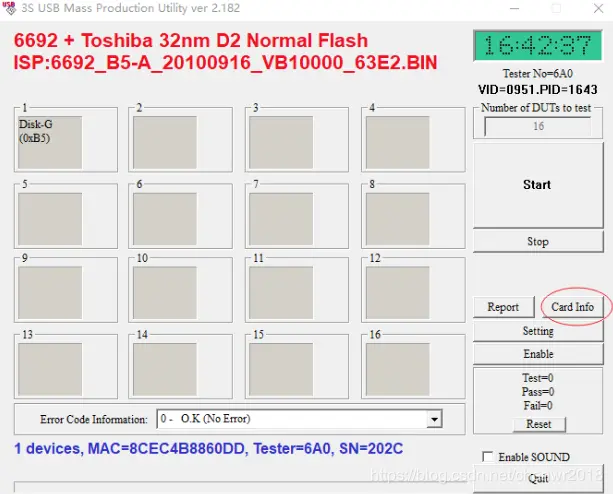Click the Stop button
This screenshot has height=494, width=613.
(x=538, y=242)
